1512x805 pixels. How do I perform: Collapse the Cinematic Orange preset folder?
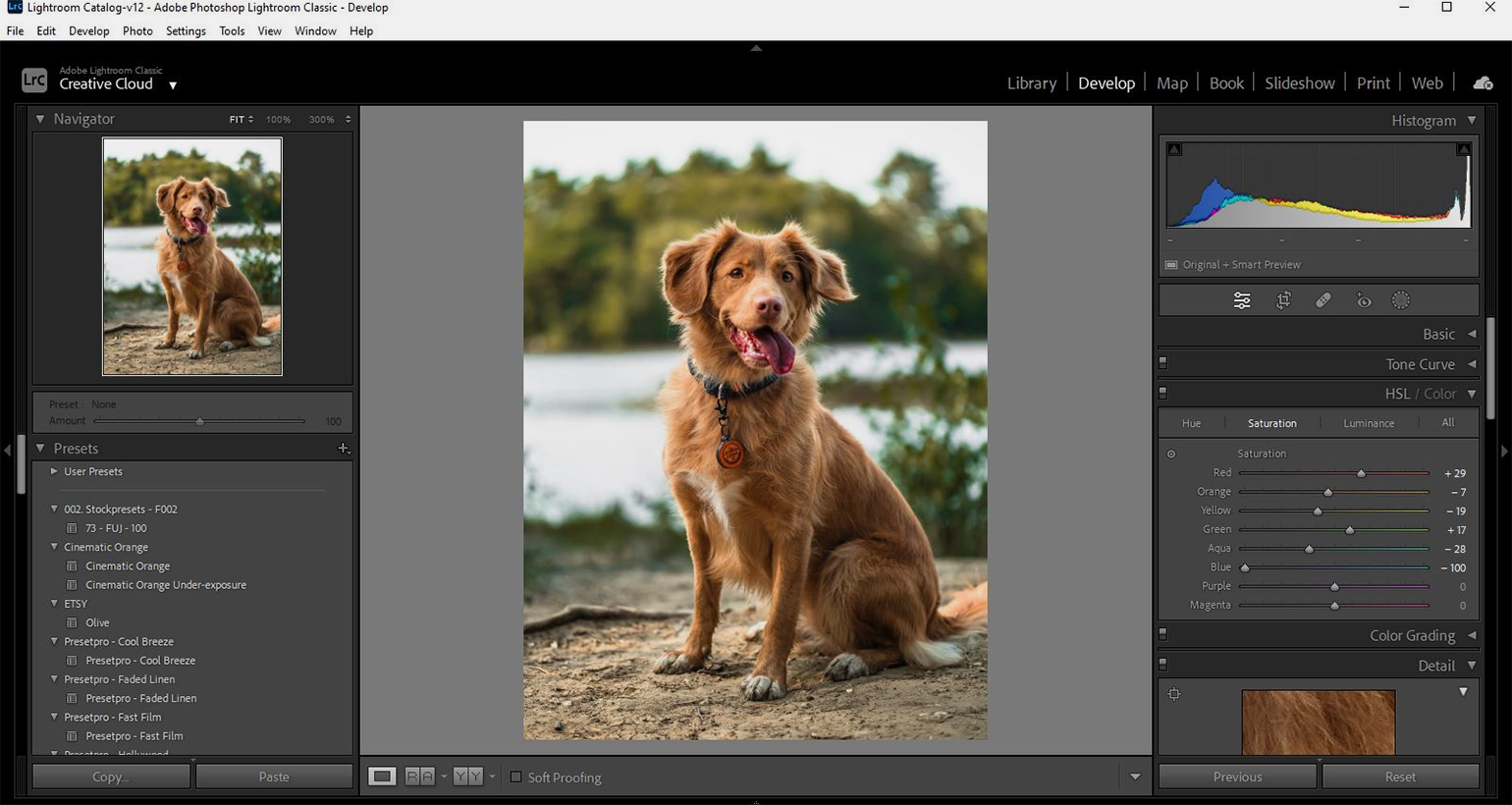55,547
